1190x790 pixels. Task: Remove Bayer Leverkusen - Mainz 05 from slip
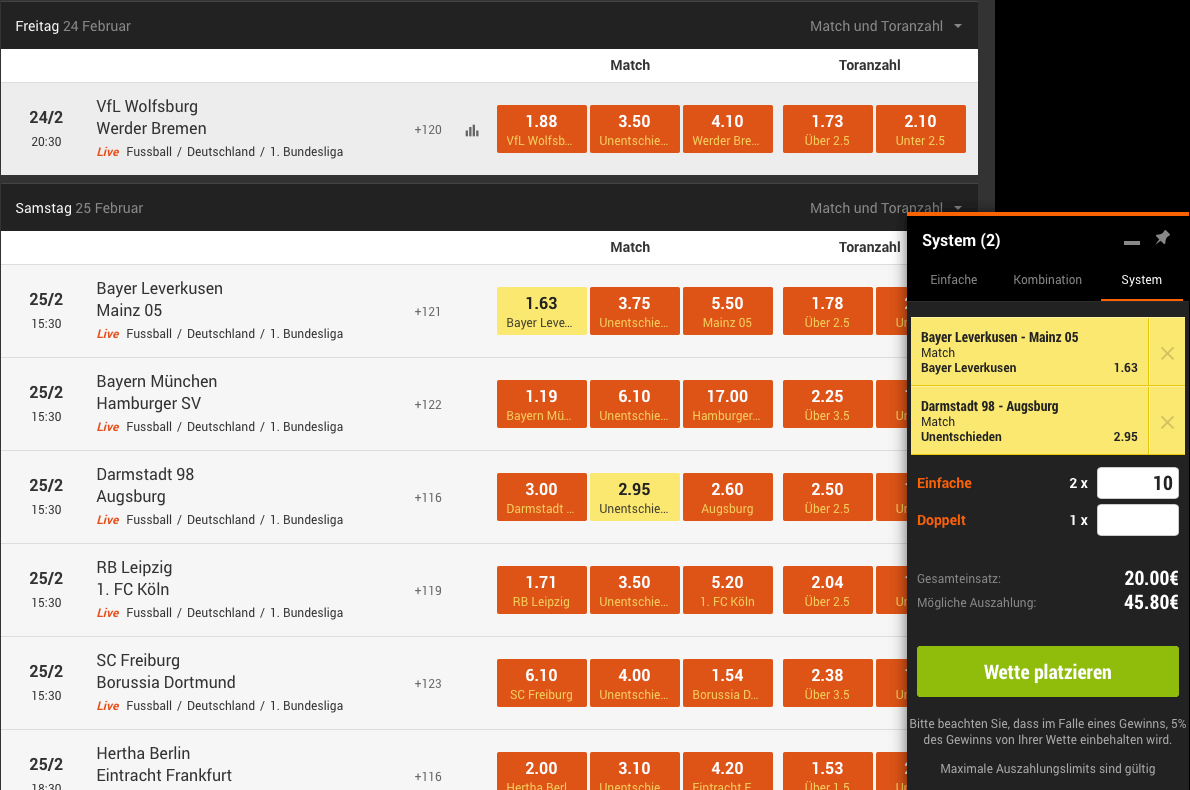(1167, 353)
